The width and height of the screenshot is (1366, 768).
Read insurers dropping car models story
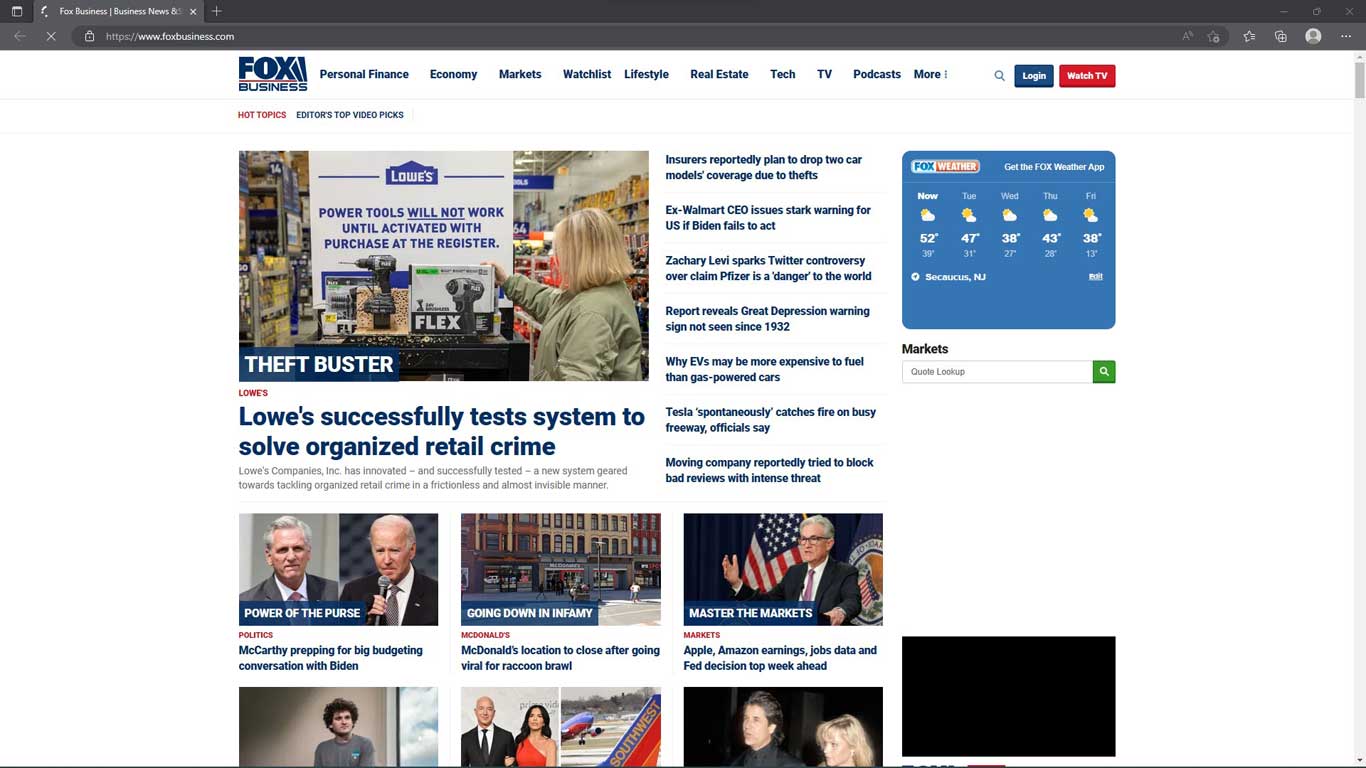[x=763, y=167]
